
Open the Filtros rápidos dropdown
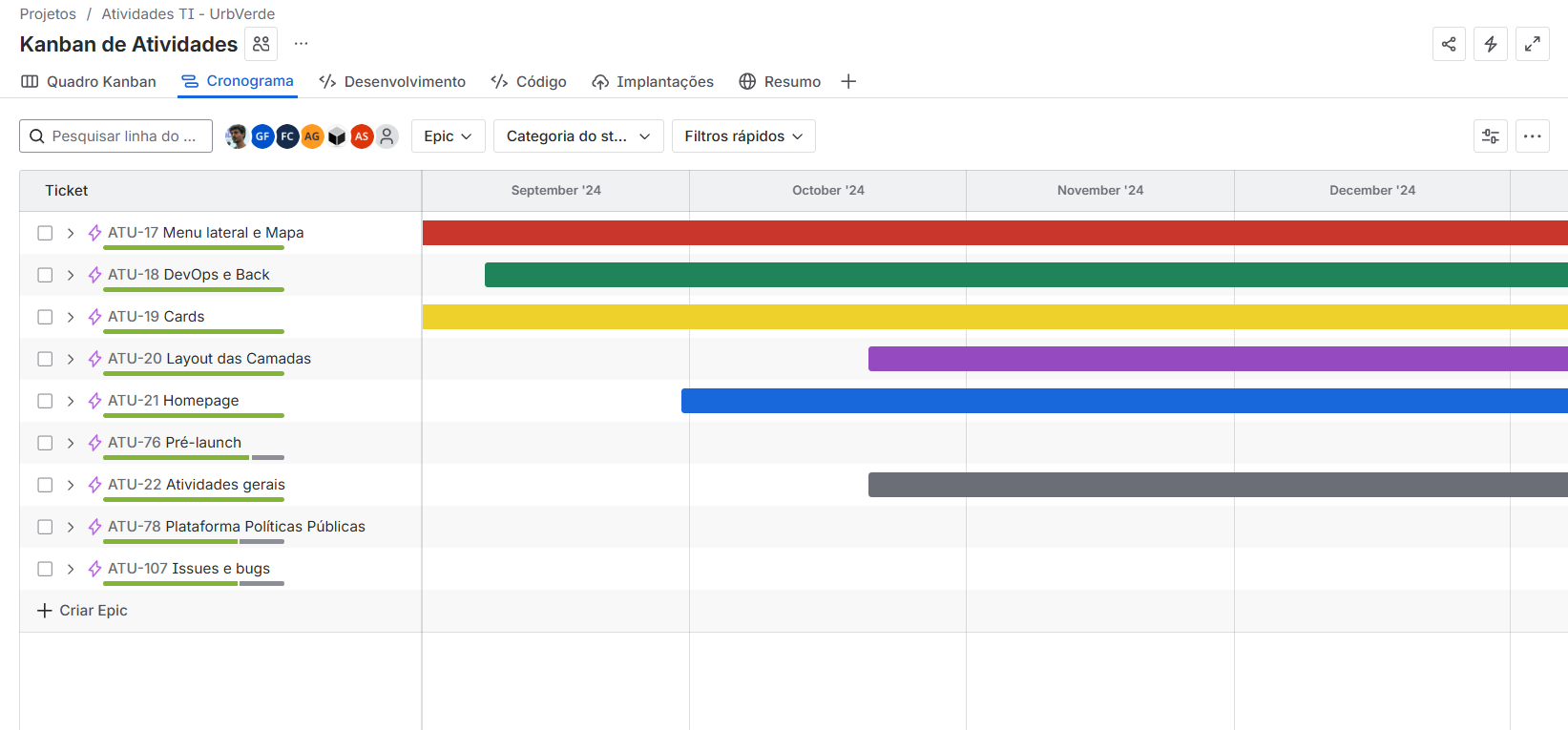pyautogui.click(x=743, y=136)
